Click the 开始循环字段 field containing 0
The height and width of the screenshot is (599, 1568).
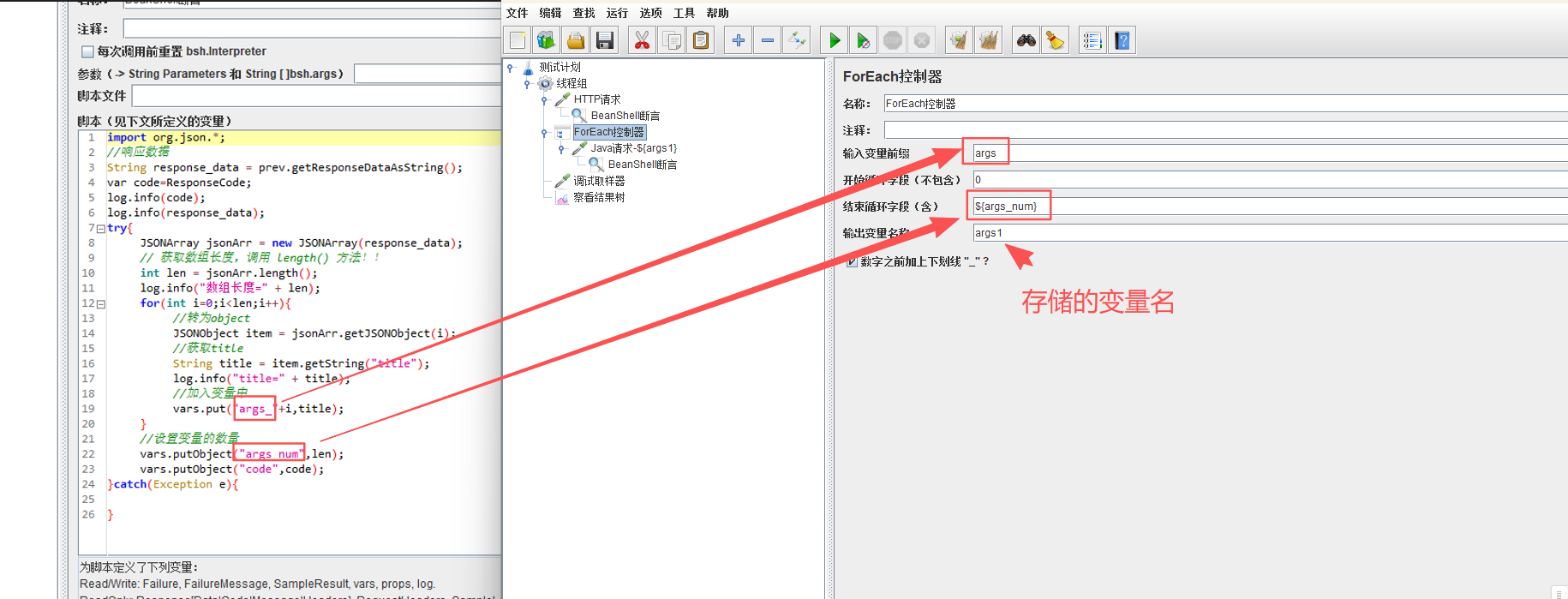click(x=1270, y=180)
